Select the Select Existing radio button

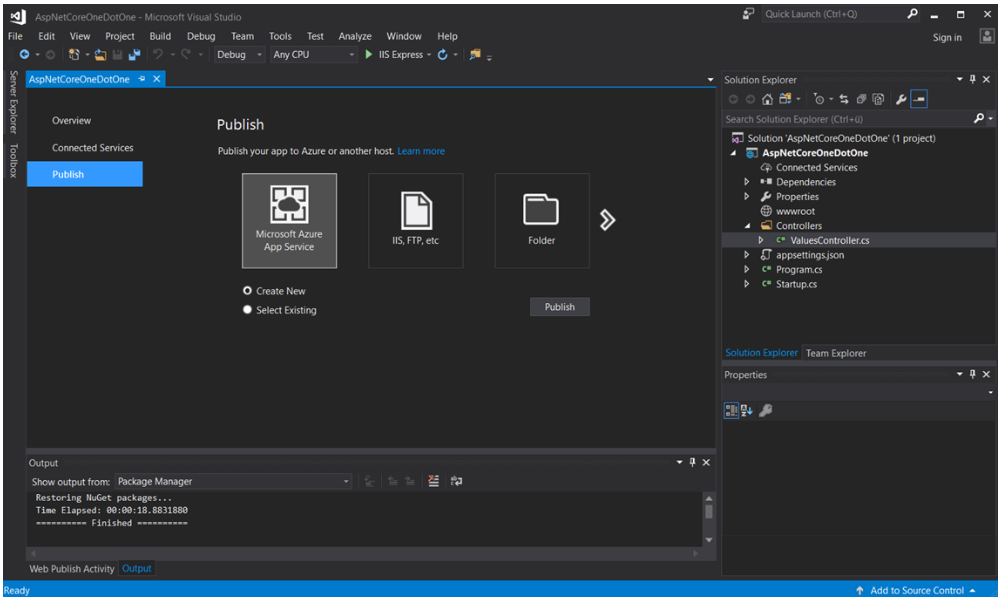pos(248,310)
